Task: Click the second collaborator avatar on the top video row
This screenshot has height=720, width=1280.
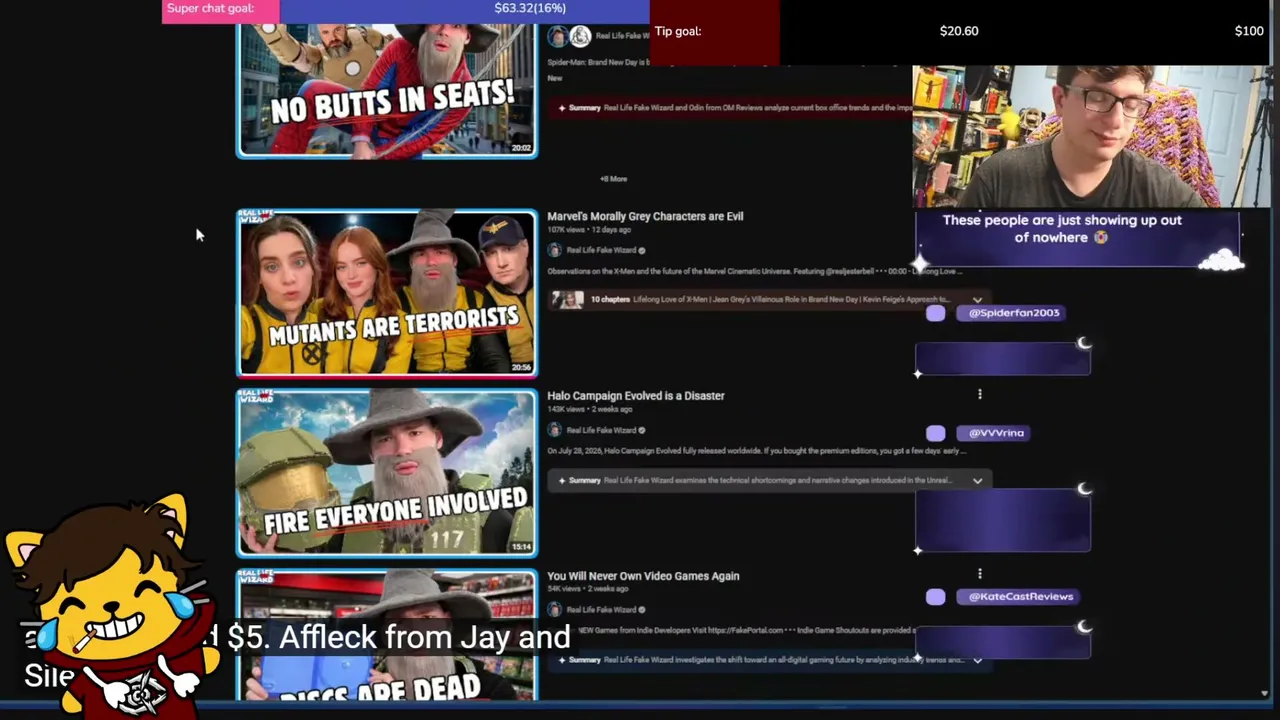Action: (x=580, y=37)
